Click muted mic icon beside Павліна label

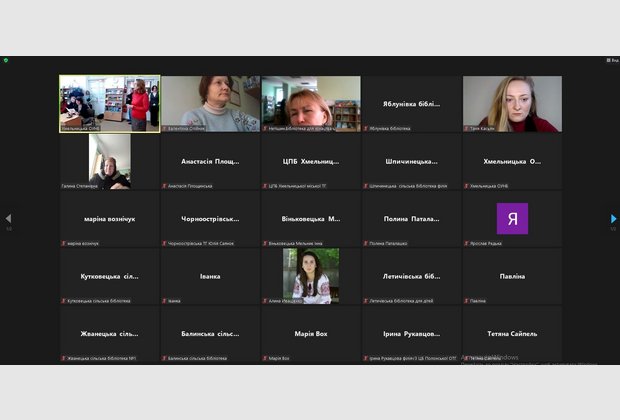pos(467,300)
